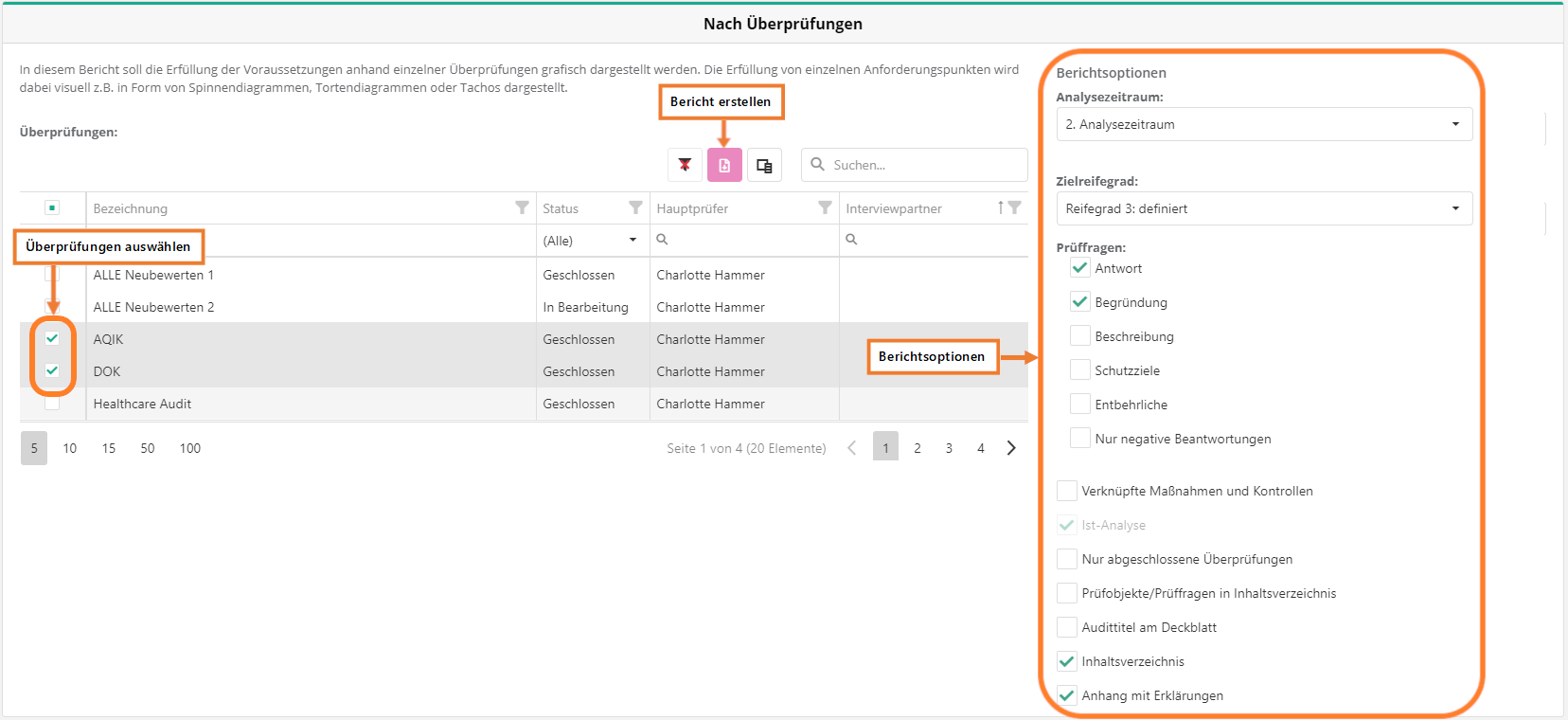Open the Status column filter funnel
The height and width of the screenshot is (720, 1568).
click(635, 207)
